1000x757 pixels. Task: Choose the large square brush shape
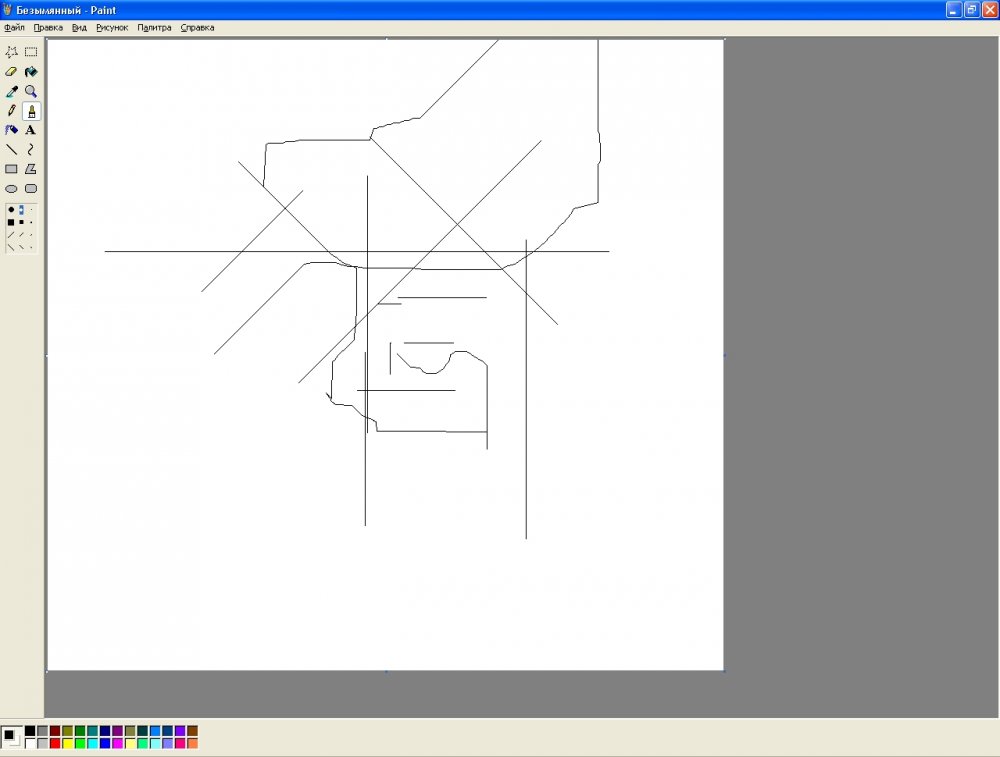tap(11, 222)
